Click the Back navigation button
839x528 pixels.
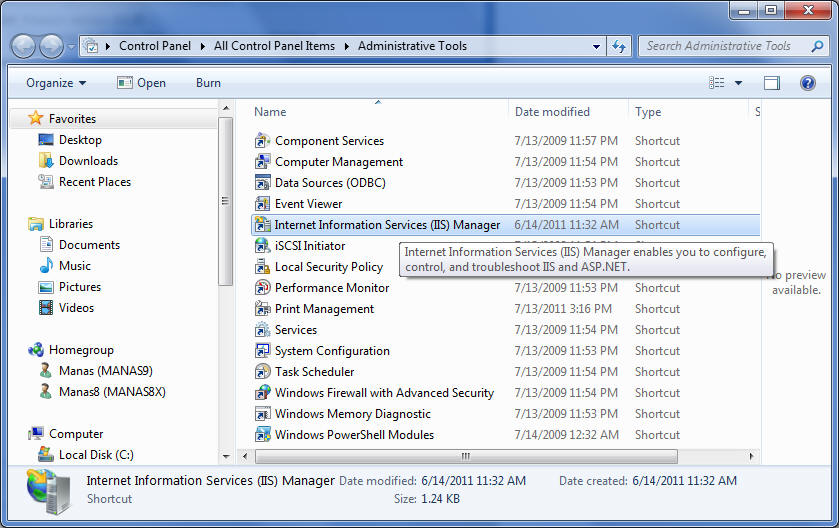point(24,47)
